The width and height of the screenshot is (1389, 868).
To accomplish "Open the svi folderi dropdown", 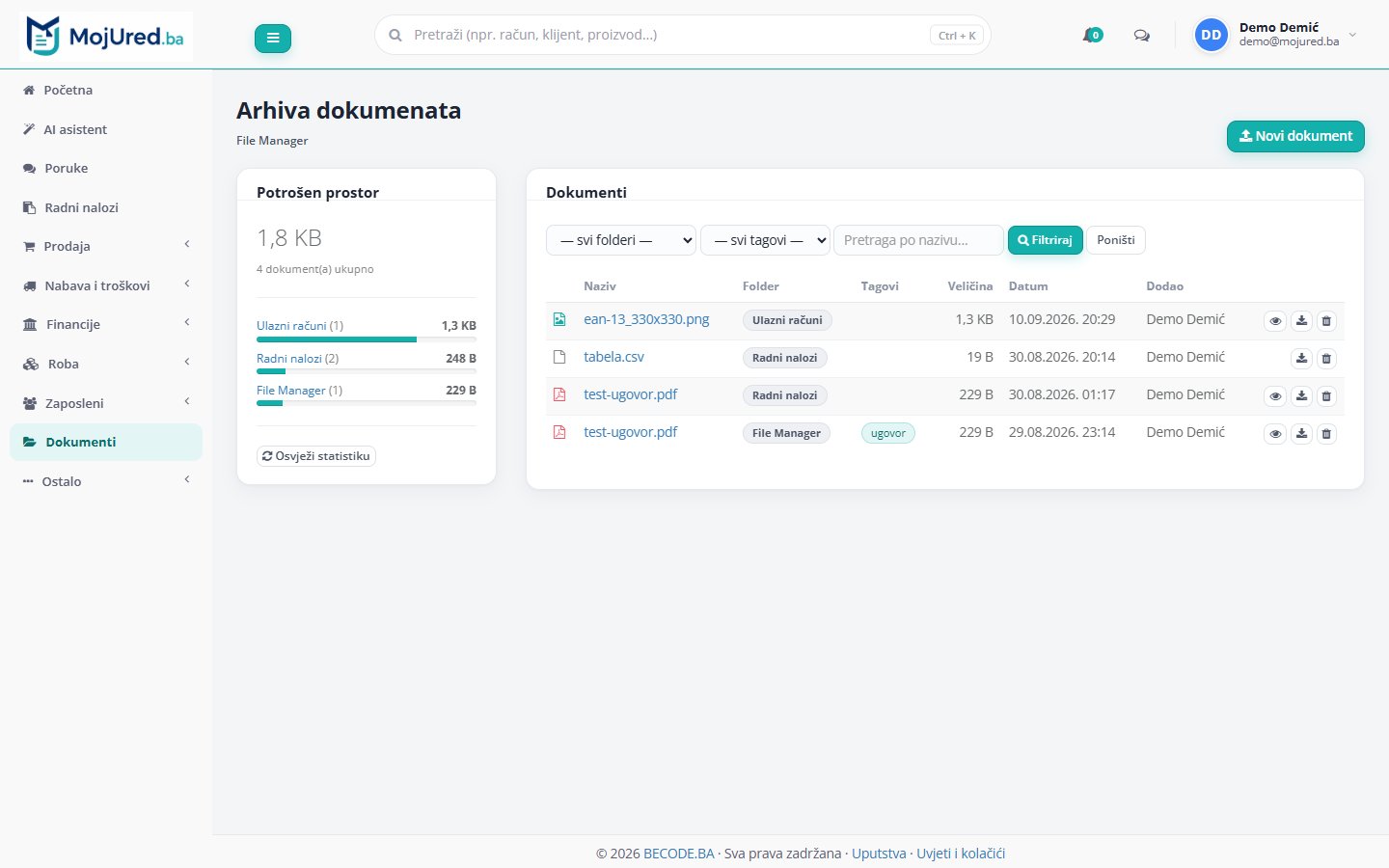I will pyautogui.click(x=621, y=240).
